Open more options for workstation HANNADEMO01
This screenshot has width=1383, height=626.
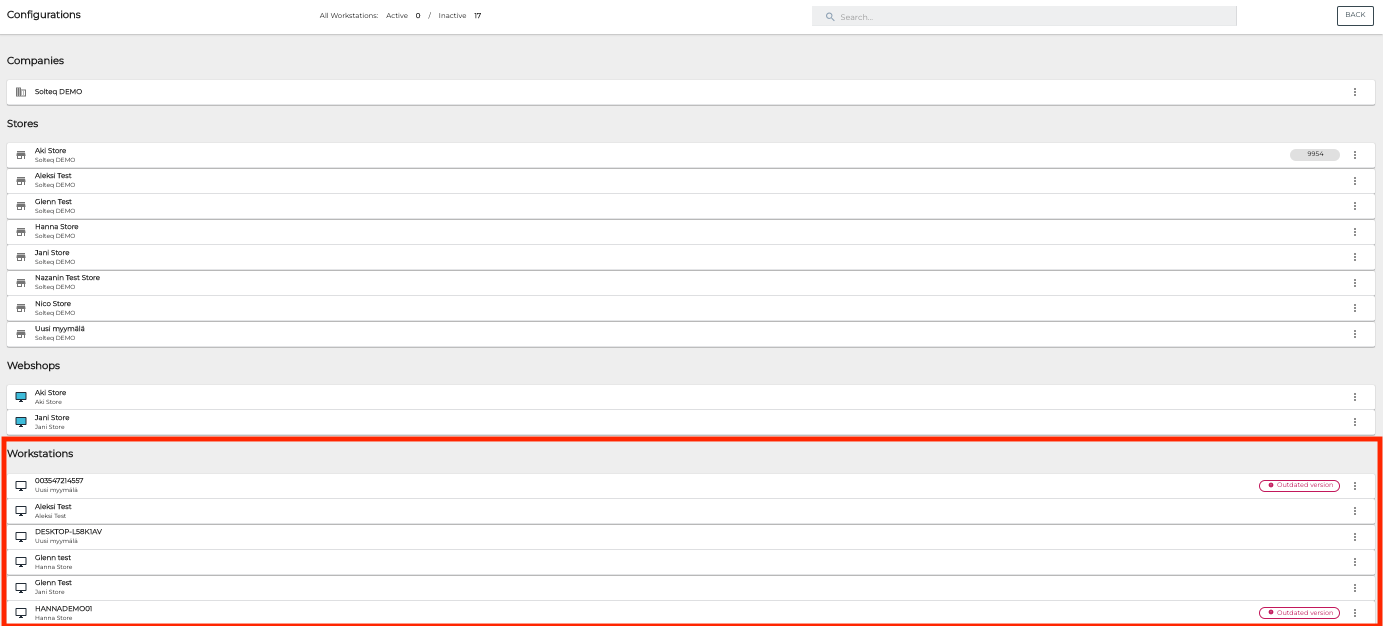point(1355,613)
